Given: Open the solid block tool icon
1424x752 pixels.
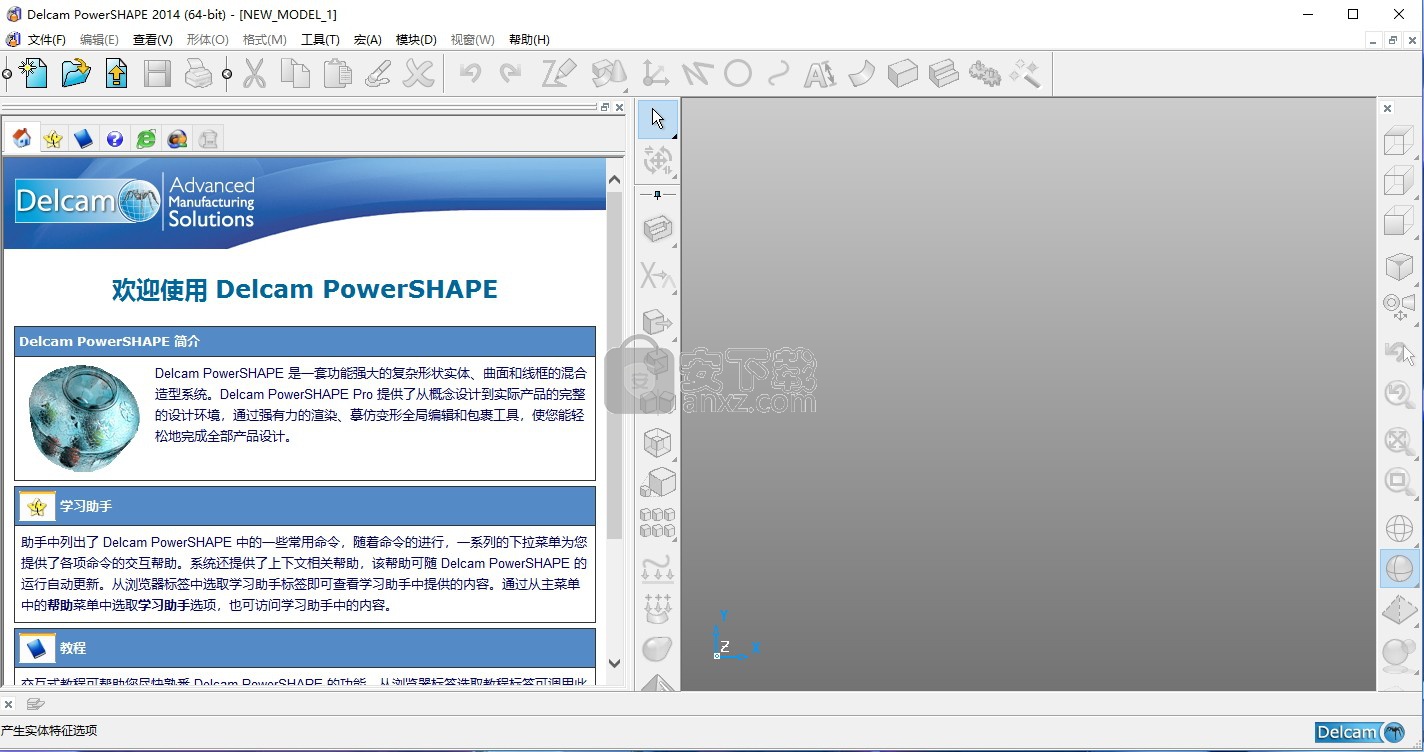Looking at the screenshot, I should coord(902,73).
